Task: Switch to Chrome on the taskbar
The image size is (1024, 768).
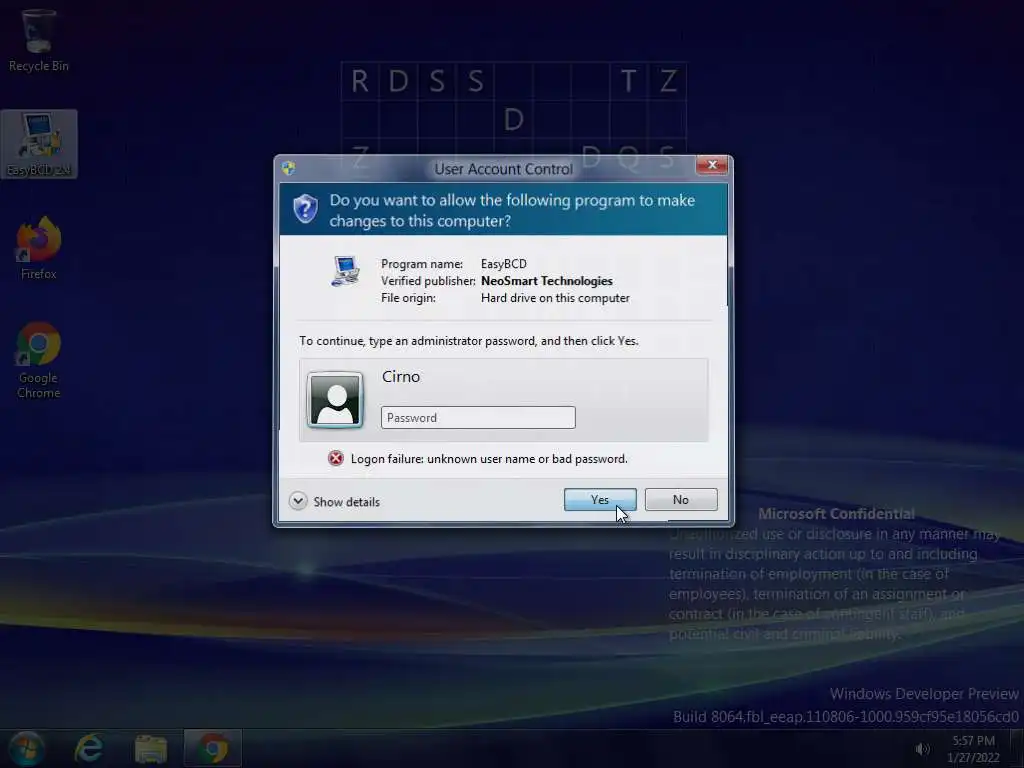Action: point(212,748)
